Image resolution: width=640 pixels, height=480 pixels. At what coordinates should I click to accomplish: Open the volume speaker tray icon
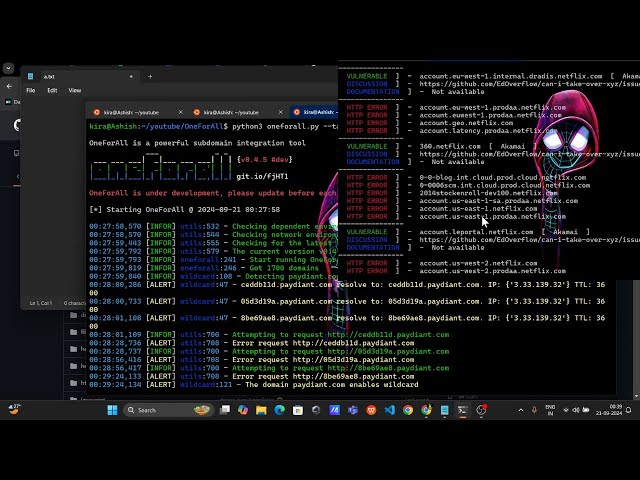[x=576, y=410]
